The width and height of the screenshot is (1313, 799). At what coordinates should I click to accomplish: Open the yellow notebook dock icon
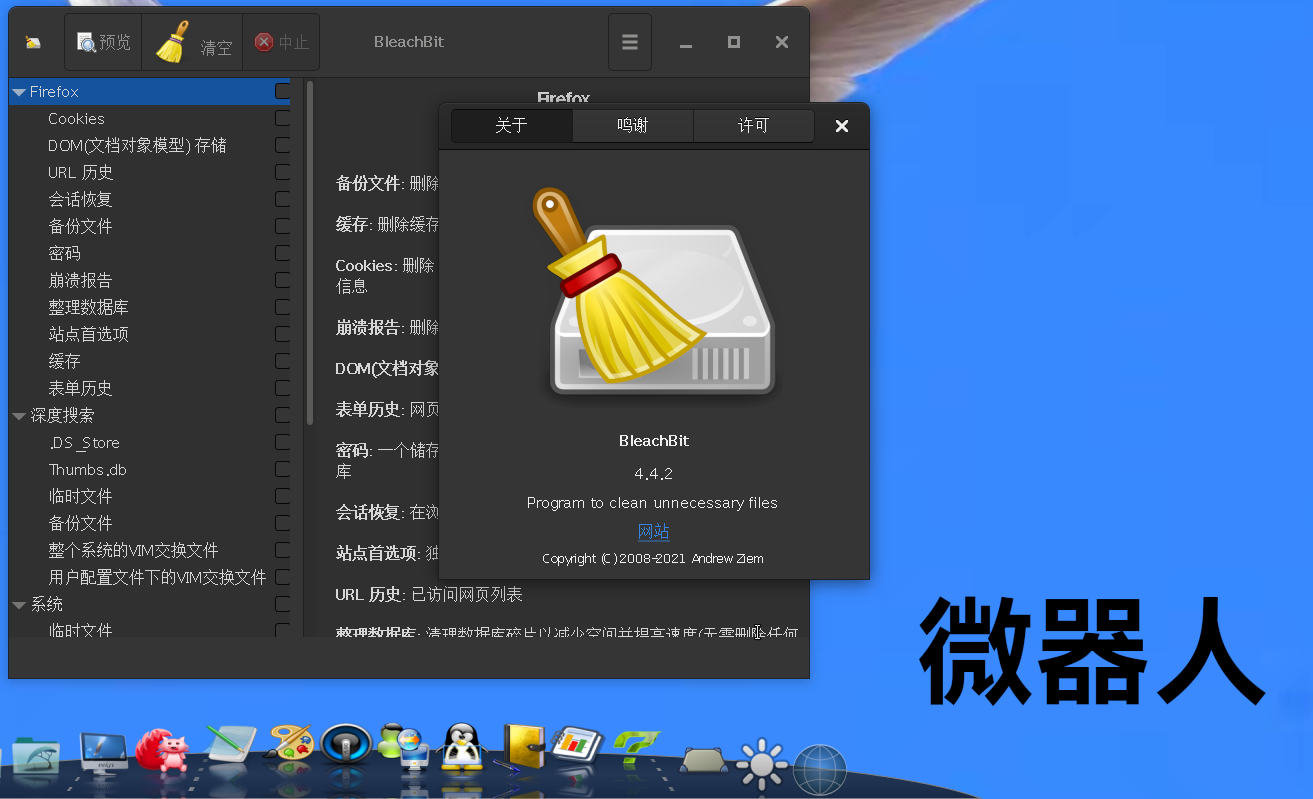pos(521,748)
